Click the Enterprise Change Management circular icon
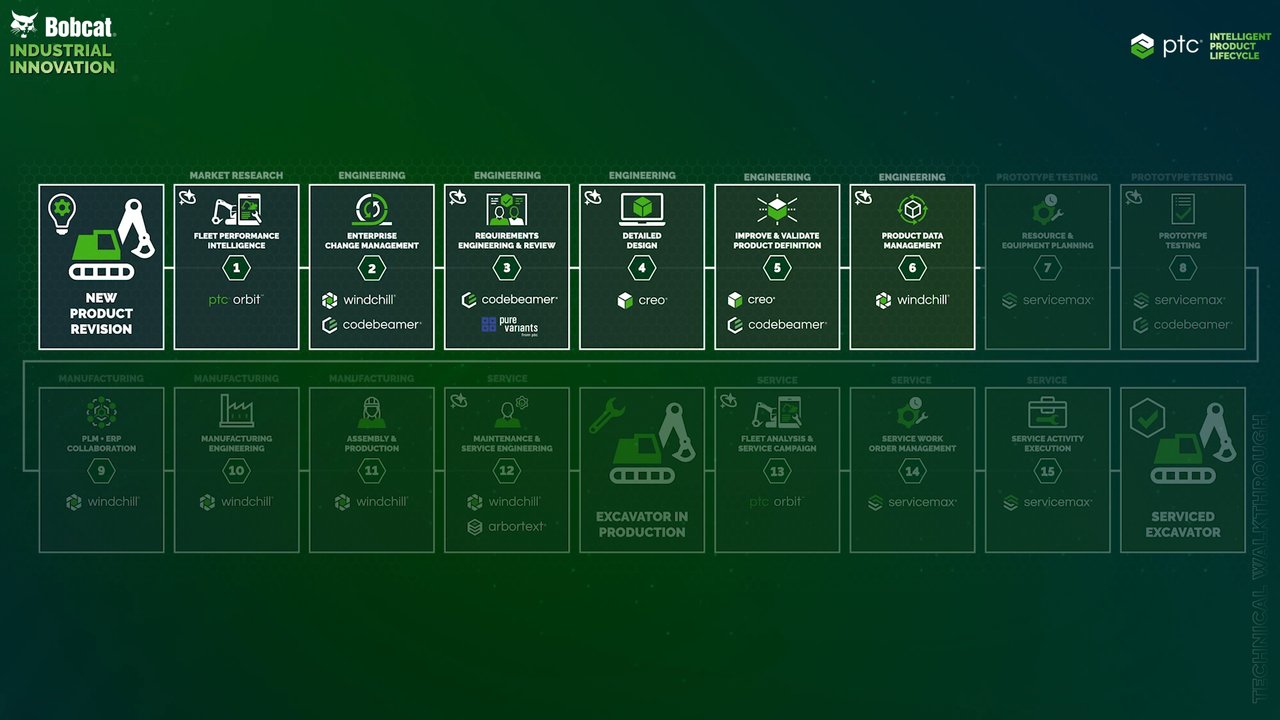 click(x=372, y=209)
